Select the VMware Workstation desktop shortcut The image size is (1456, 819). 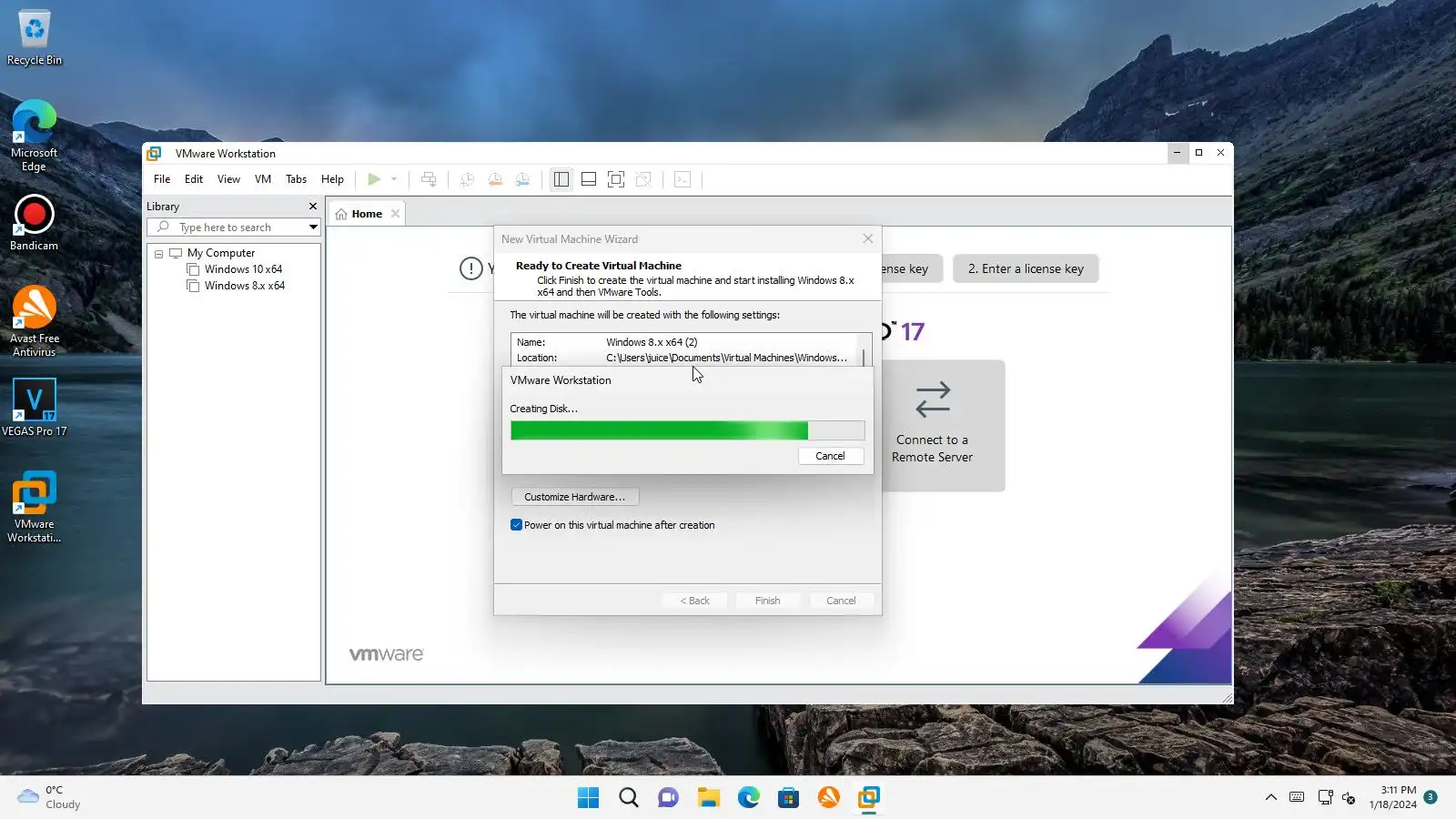tap(34, 507)
